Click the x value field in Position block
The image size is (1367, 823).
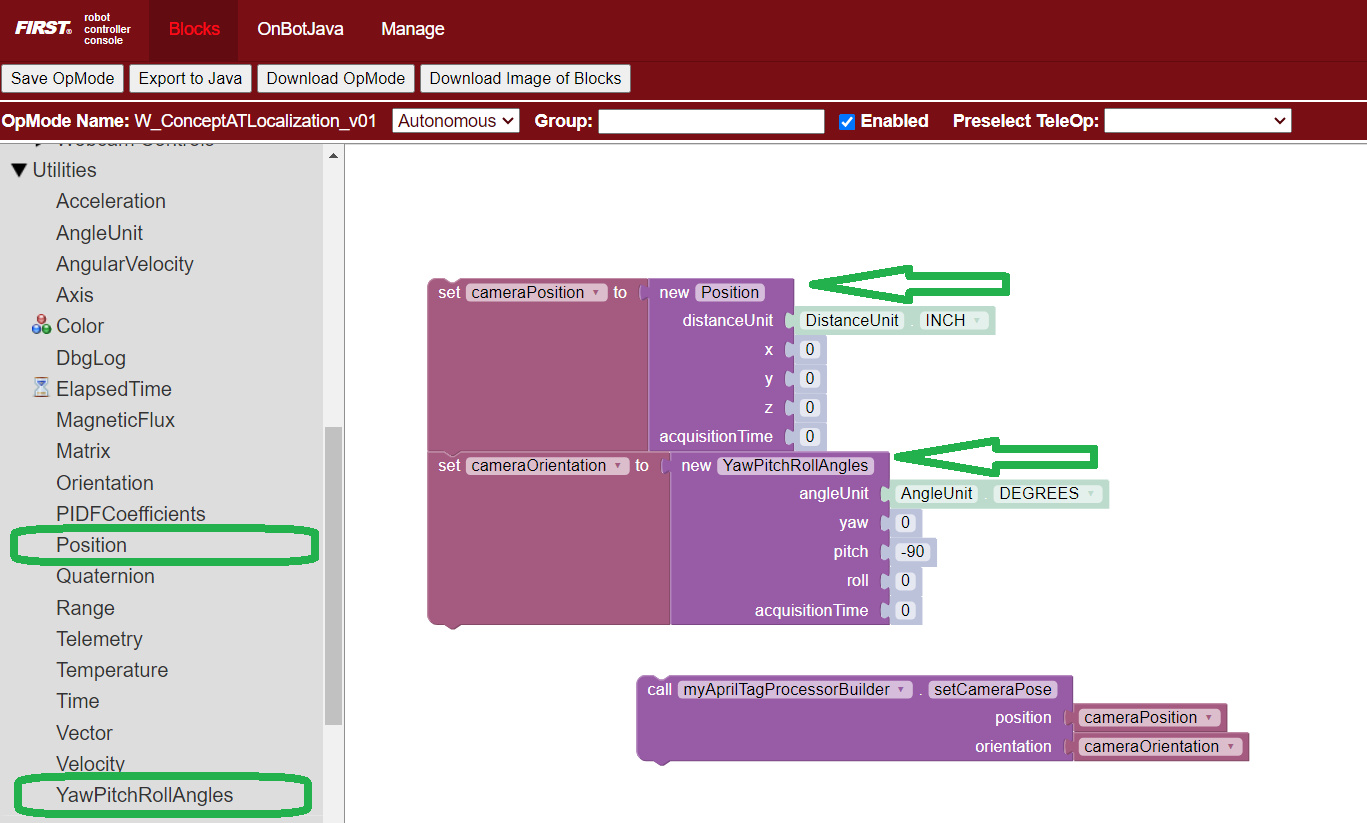[x=810, y=350]
